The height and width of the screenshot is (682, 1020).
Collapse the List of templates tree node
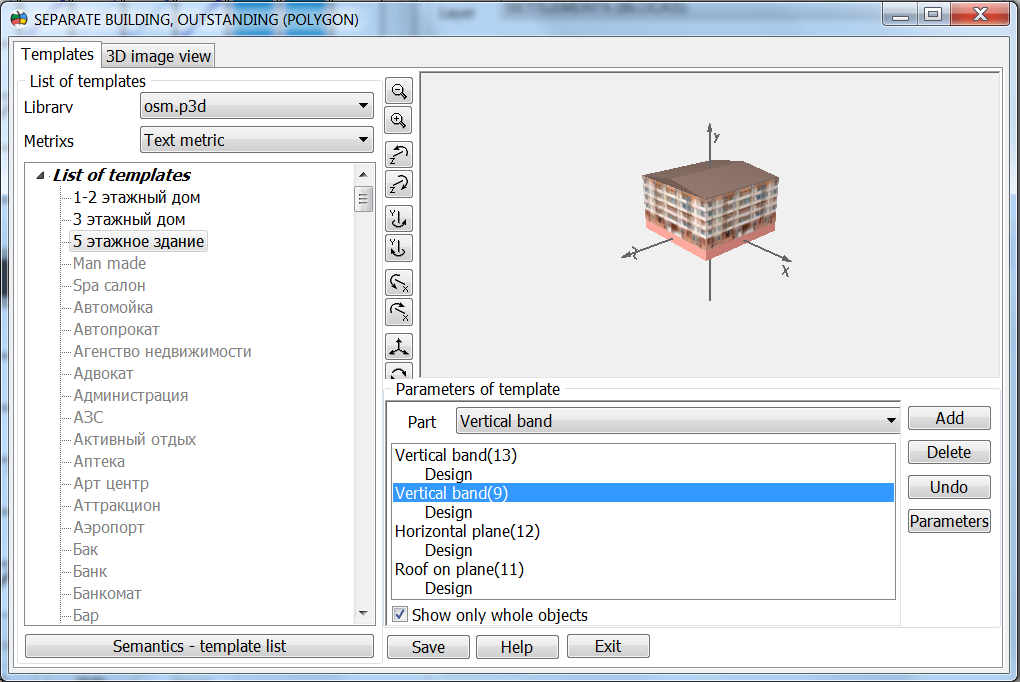(40, 176)
